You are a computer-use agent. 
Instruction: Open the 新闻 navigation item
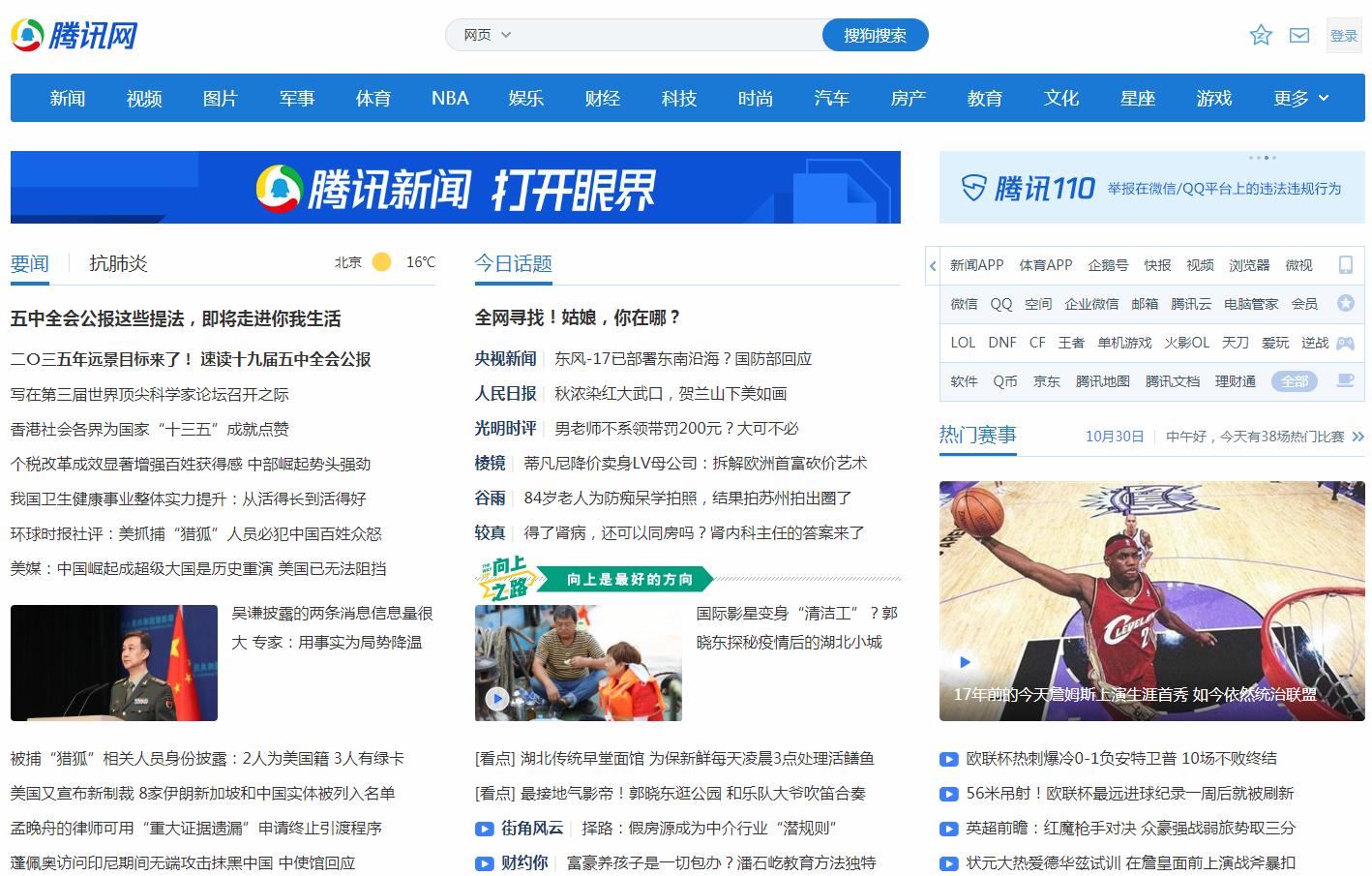(68, 98)
